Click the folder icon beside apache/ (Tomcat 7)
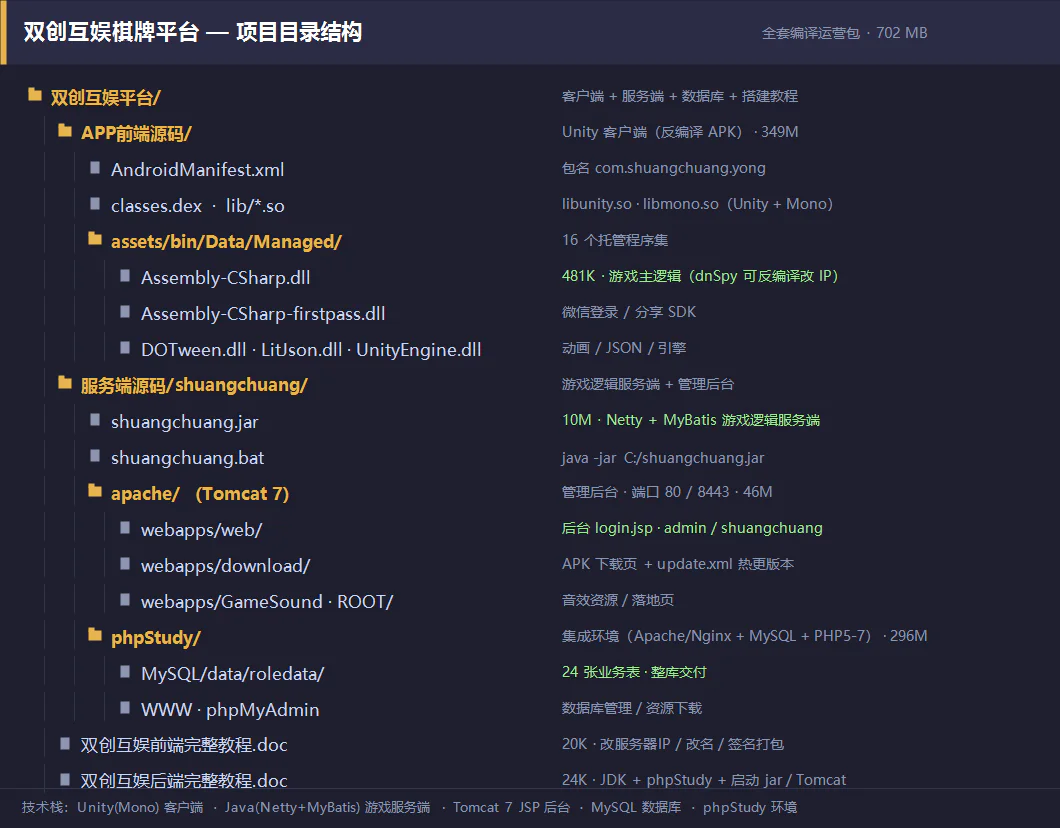Image resolution: width=1060 pixels, height=828 pixels. pos(95,491)
